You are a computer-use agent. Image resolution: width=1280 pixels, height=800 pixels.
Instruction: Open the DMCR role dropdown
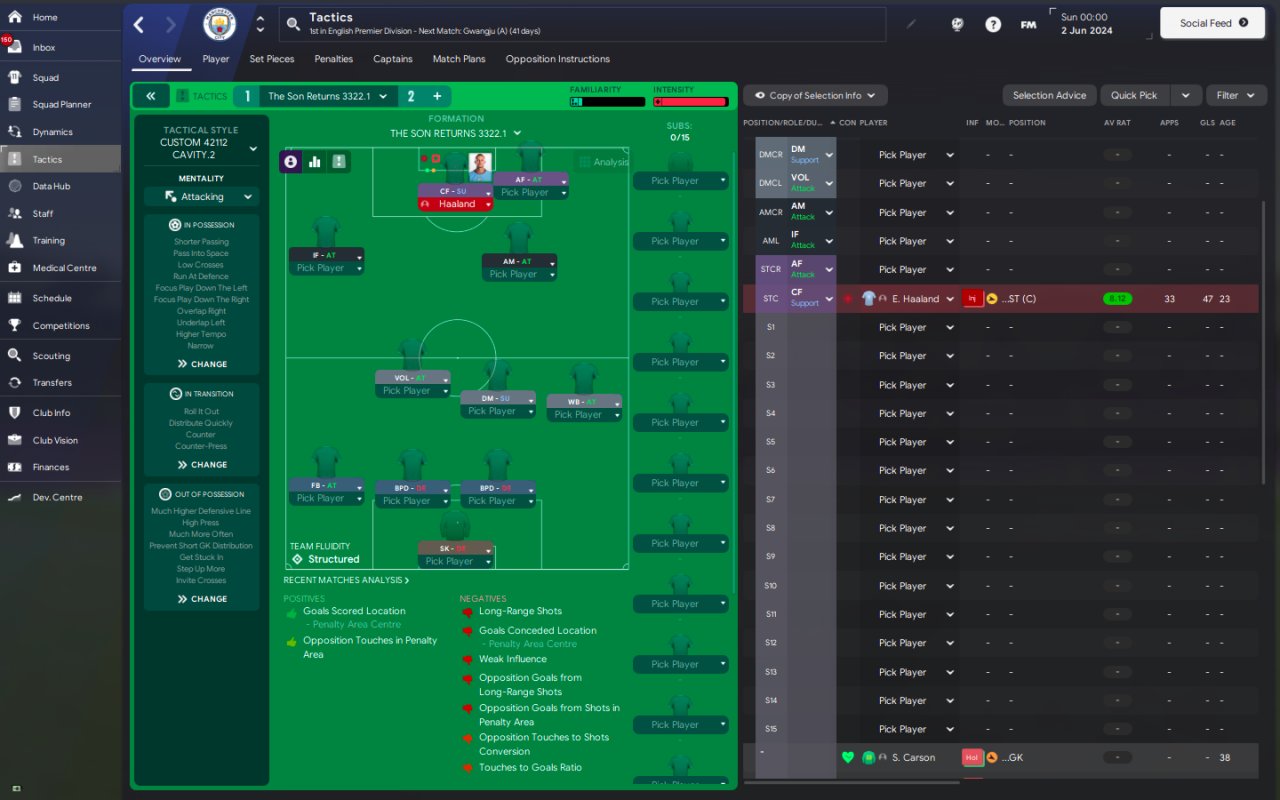coord(829,155)
